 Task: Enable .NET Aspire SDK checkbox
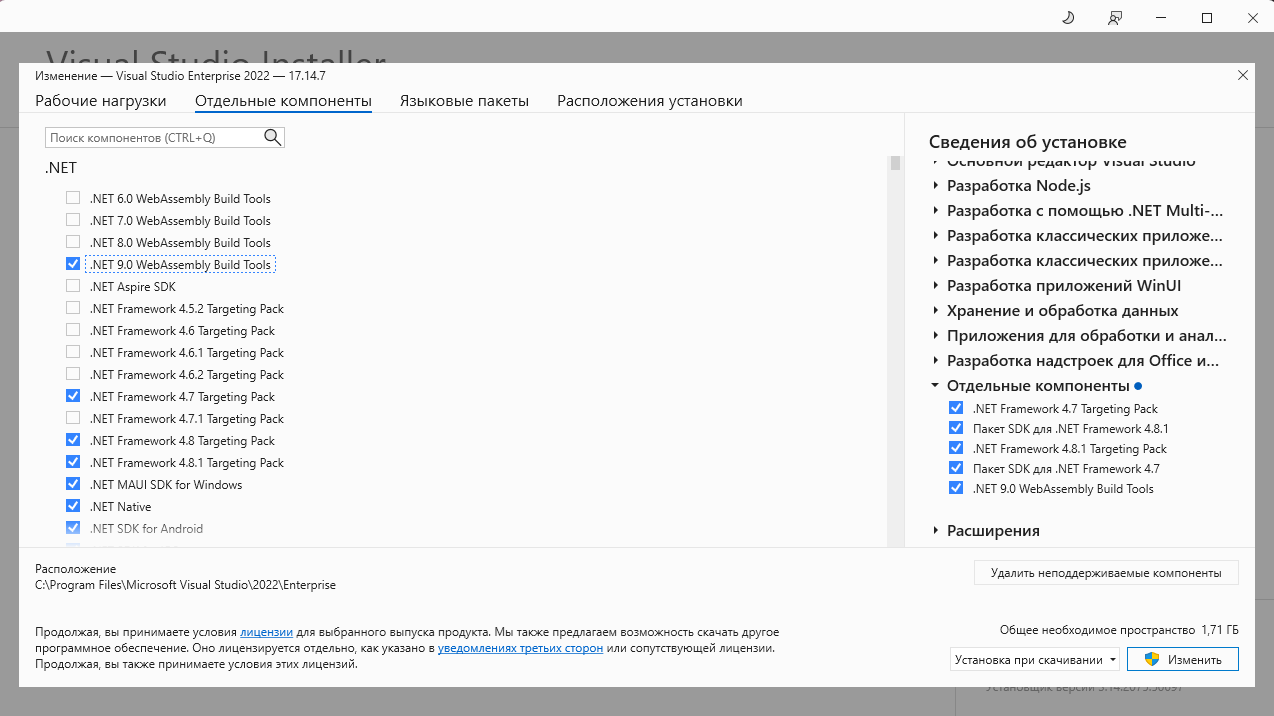(x=73, y=287)
